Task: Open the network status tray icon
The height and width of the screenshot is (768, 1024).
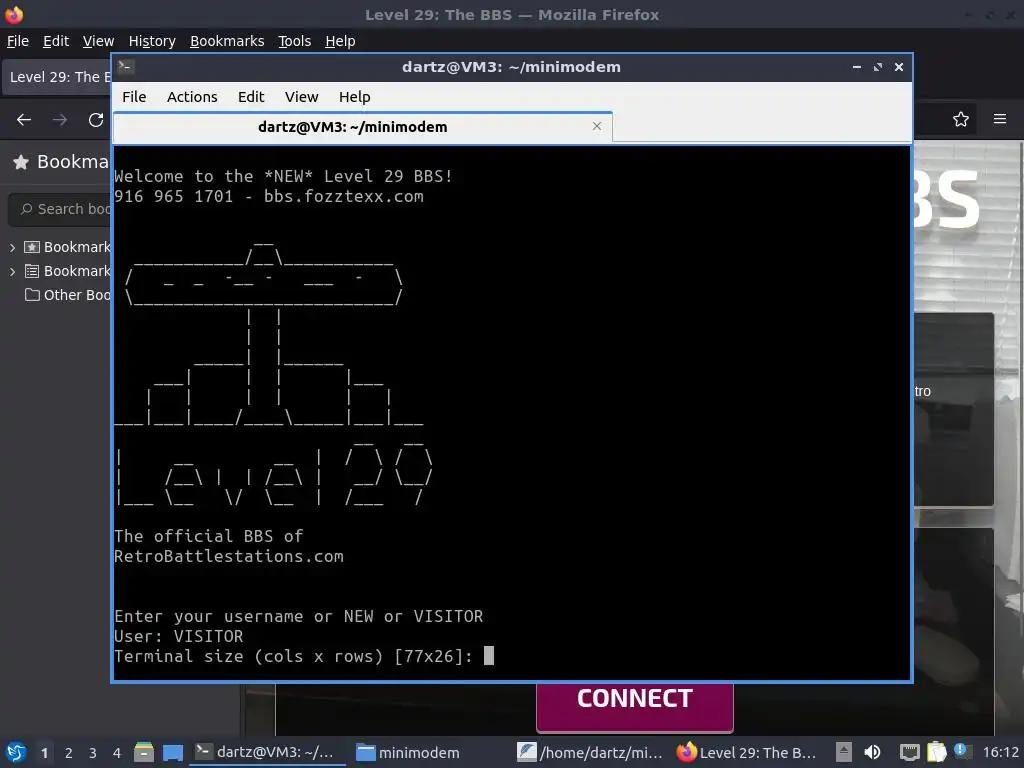Action: pos(909,752)
